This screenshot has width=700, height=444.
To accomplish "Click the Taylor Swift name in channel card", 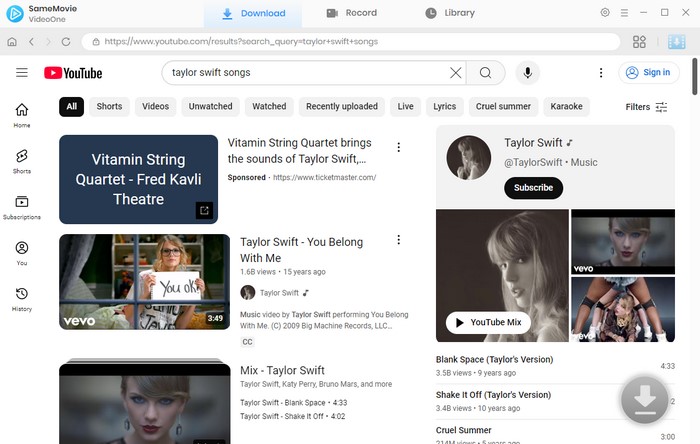I will [x=533, y=143].
